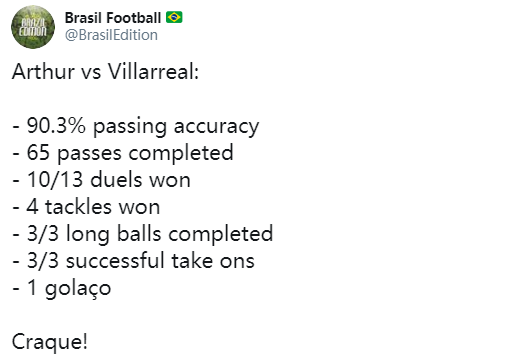Viewport: 506px width, 360px height.
Task: Click the vs text in the heading
Action: 91,74
